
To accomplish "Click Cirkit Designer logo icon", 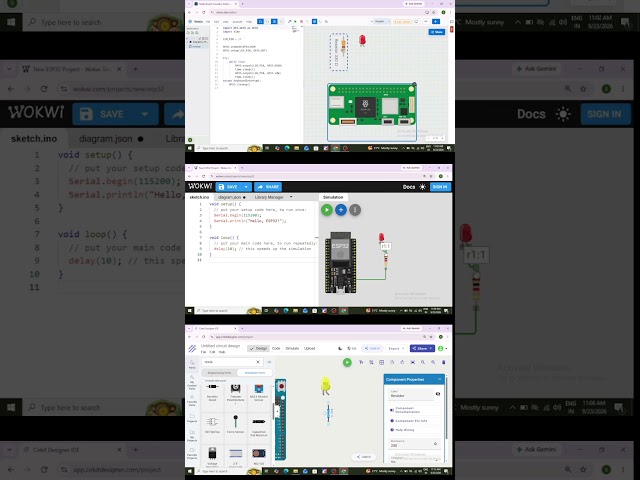I will point(192,349).
